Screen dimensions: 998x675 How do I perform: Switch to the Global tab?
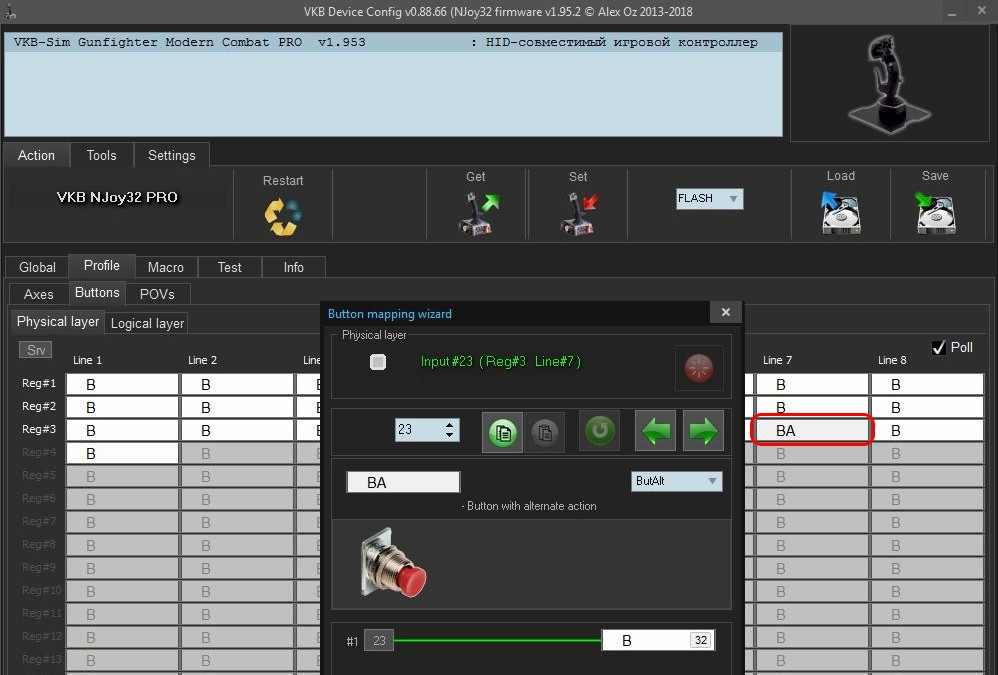coord(37,267)
